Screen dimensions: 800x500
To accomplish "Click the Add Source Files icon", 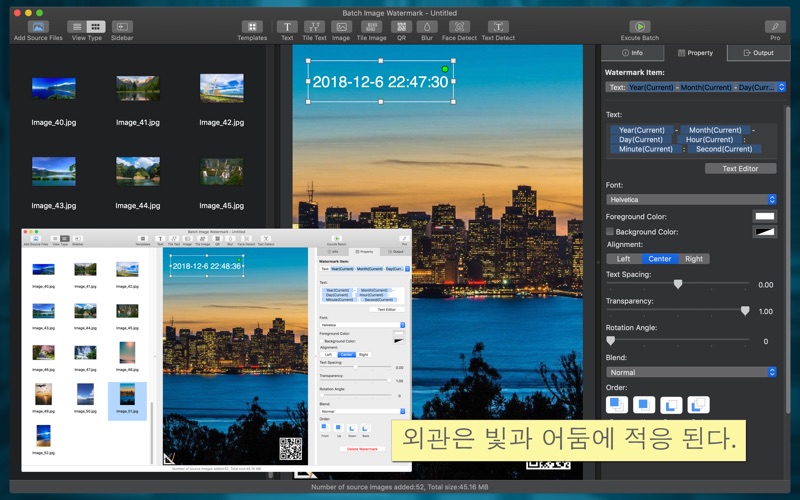I will pos(38,27).
